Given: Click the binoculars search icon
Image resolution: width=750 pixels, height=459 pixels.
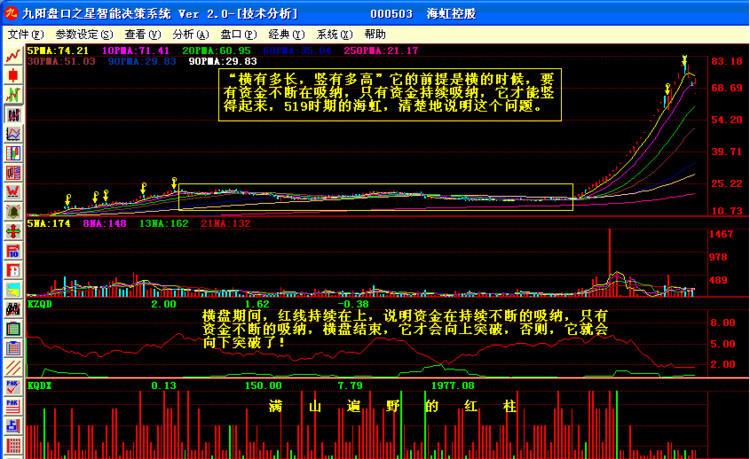Looking at the screenshot, I should click(x=13, y=309).
